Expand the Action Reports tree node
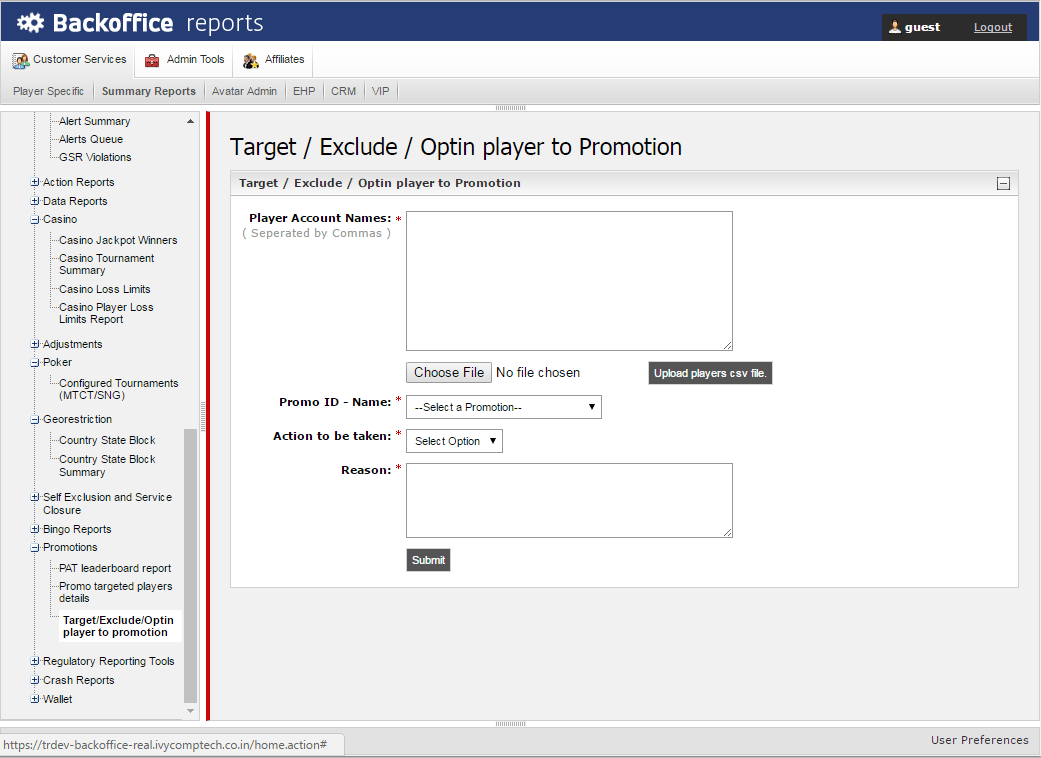Image resolution: width=1041 pixels, height=758 pixels. (35, 183)
